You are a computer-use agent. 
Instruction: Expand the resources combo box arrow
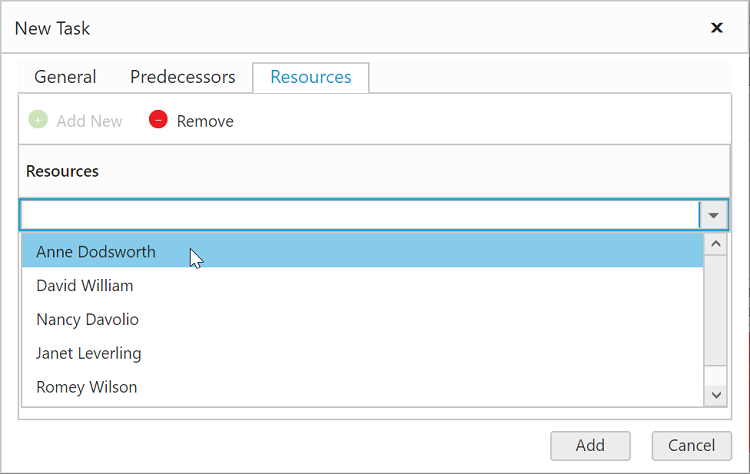click(713, 215)
